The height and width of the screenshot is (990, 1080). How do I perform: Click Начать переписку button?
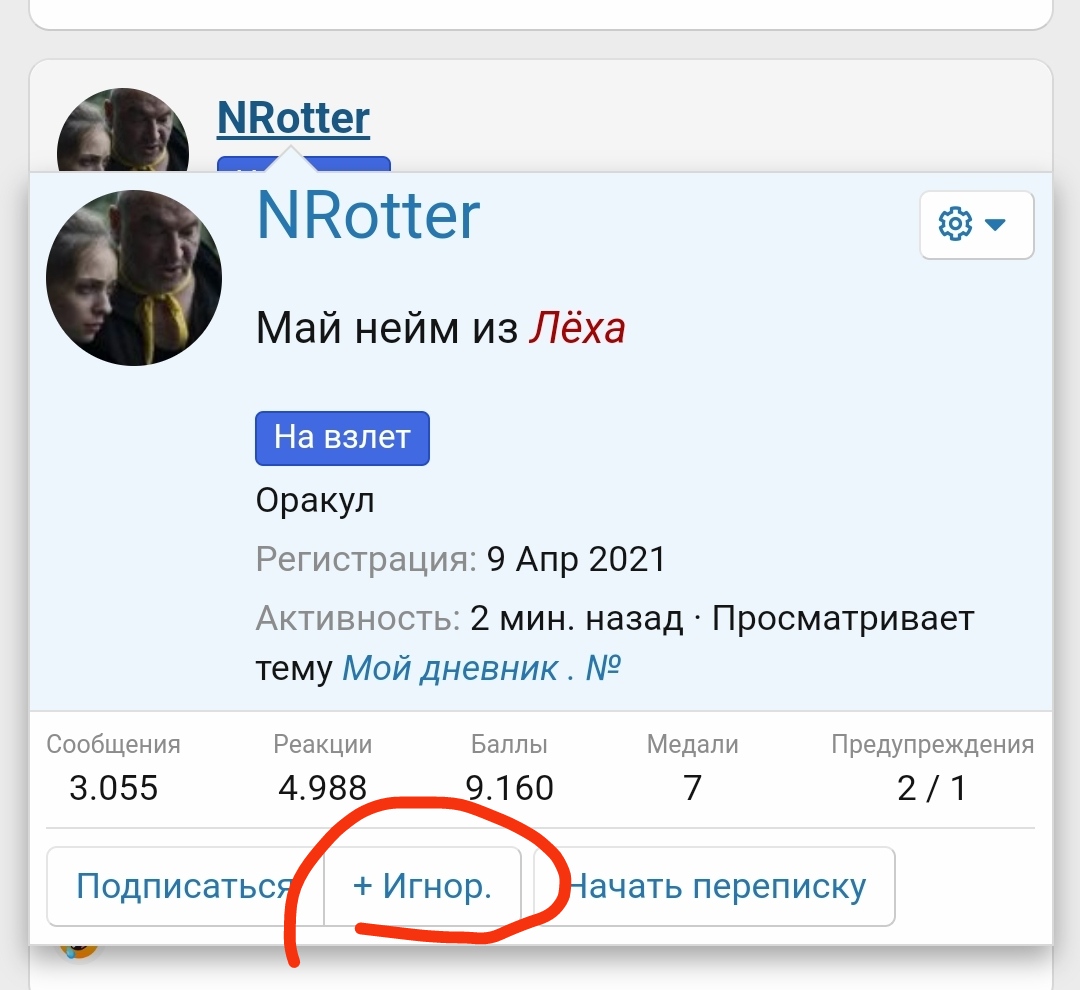tap(714, 886)
